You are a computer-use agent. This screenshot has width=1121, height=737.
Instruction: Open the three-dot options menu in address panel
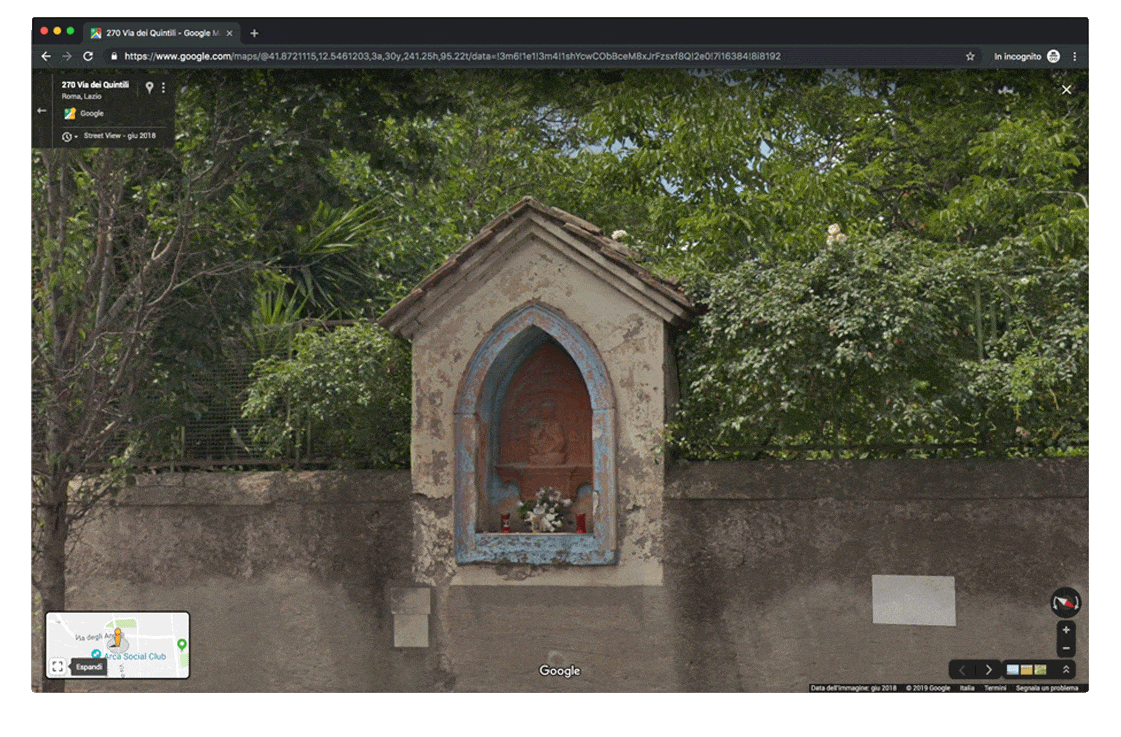point(164,88)
